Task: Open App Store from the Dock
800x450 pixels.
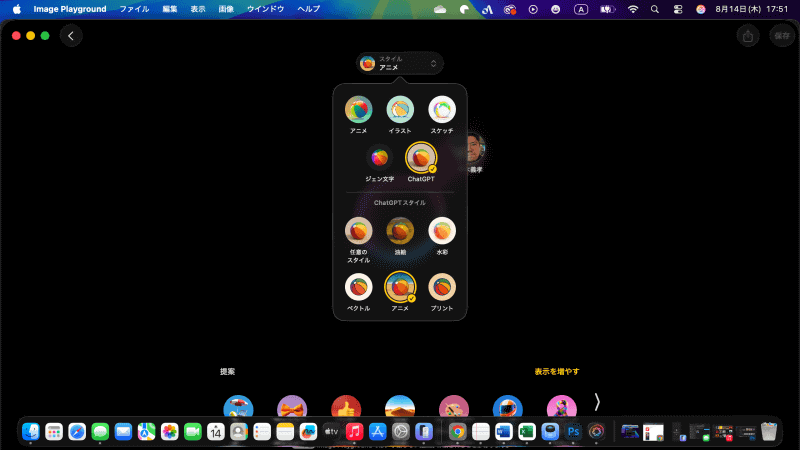Action: 378,432
